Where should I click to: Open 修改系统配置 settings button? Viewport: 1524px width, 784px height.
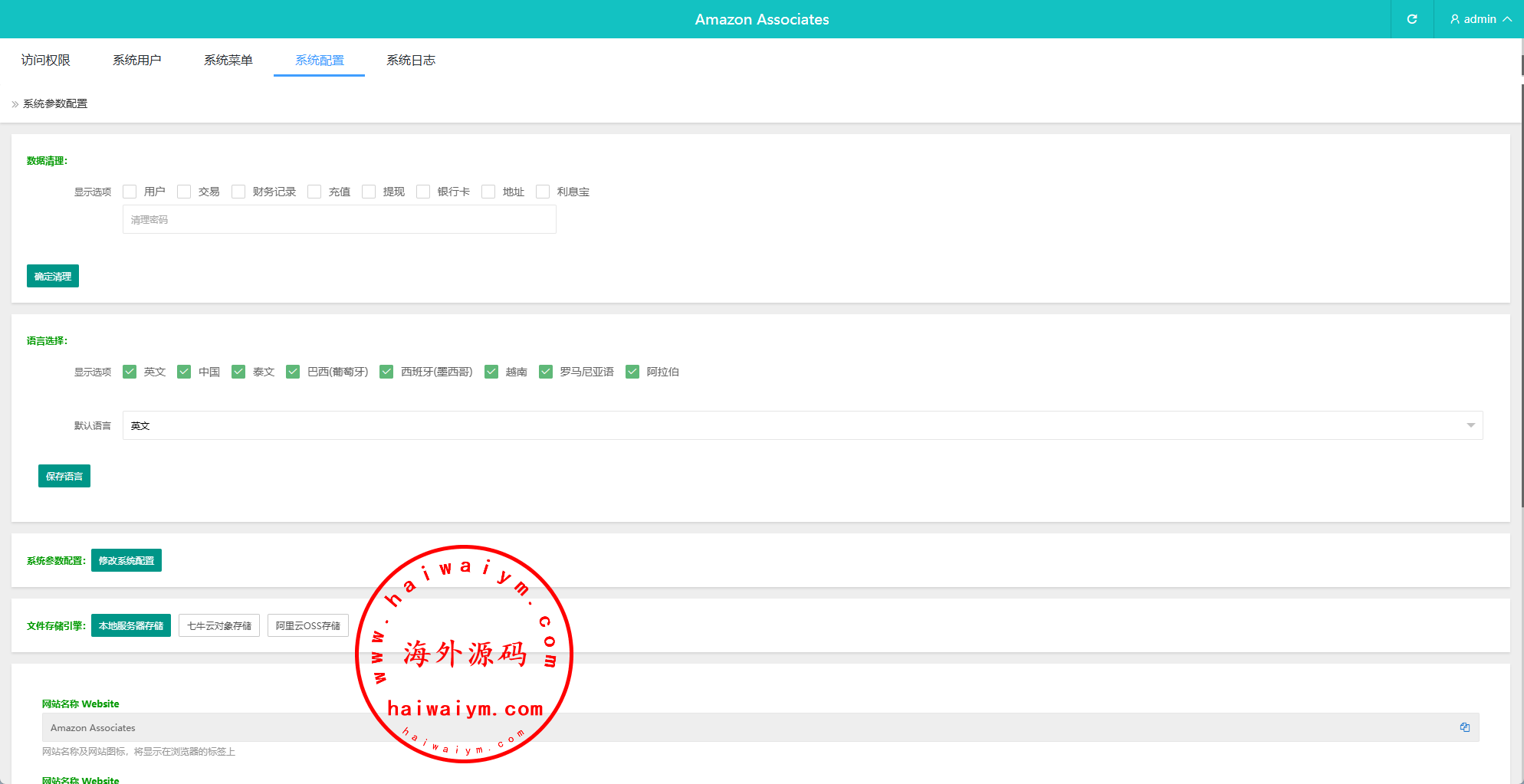click(x=126, y=560)
